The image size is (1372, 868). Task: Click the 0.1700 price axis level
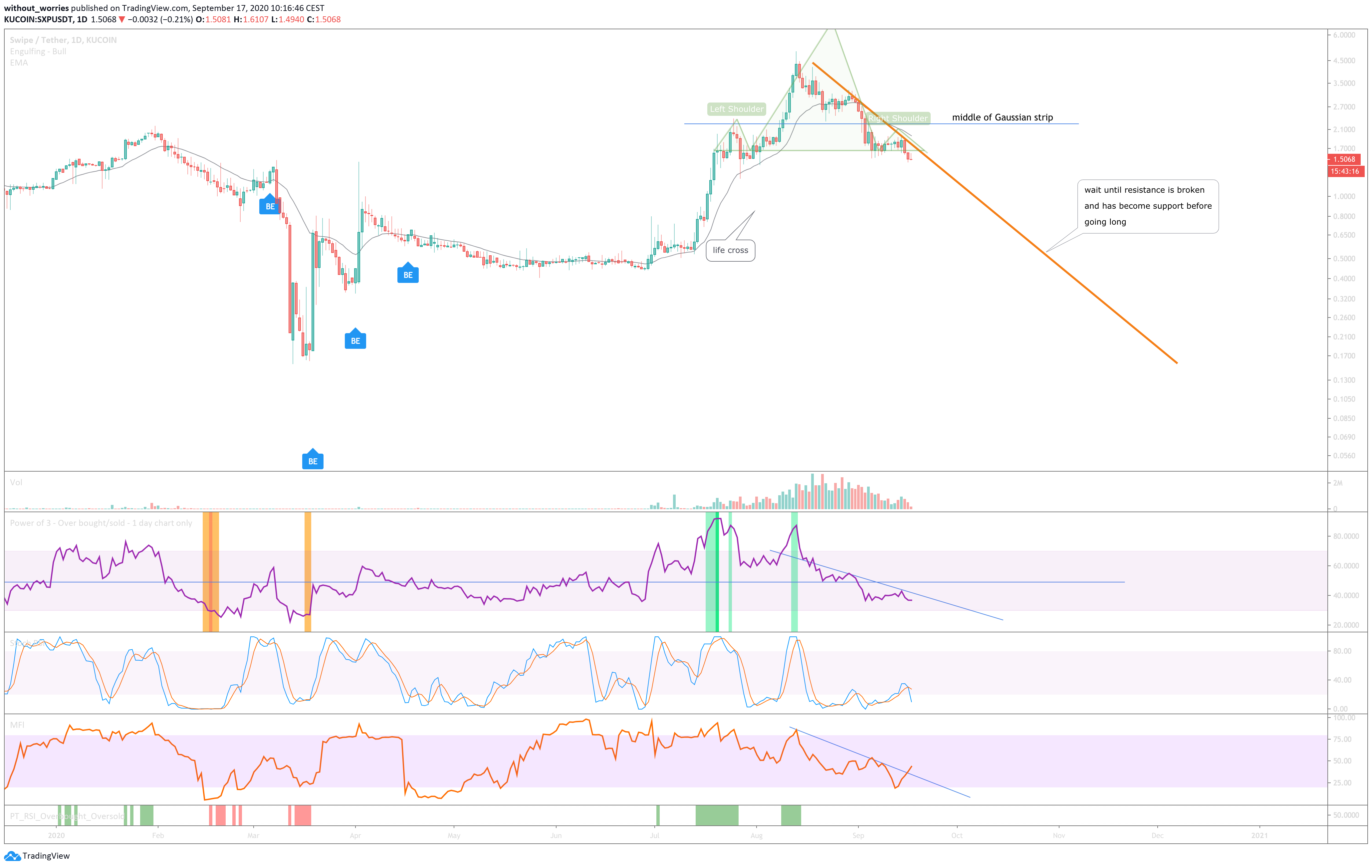coord(1344,355)
